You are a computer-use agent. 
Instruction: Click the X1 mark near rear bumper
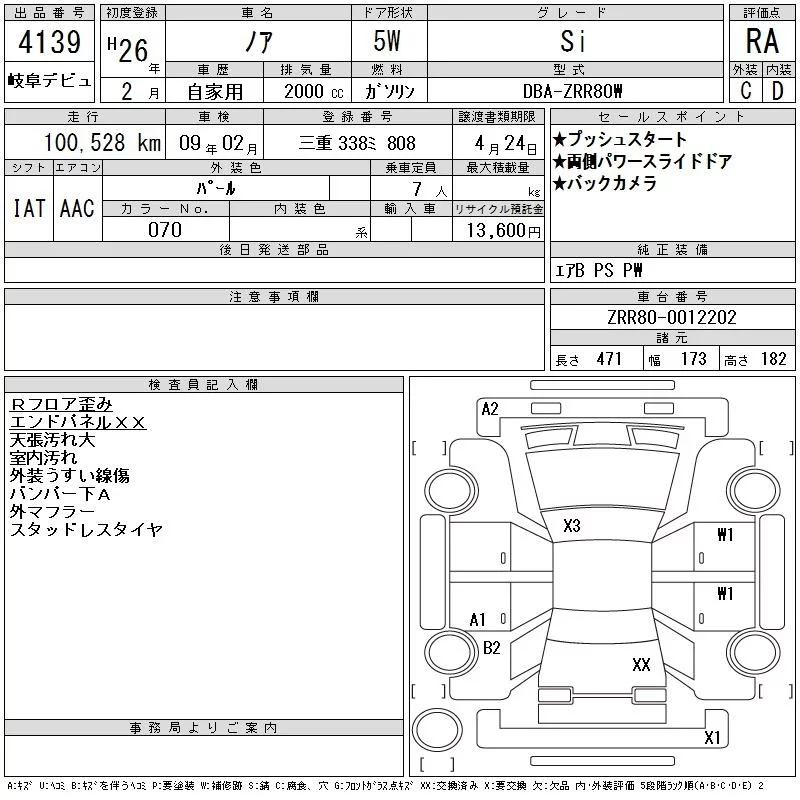[x=712, y=737]
